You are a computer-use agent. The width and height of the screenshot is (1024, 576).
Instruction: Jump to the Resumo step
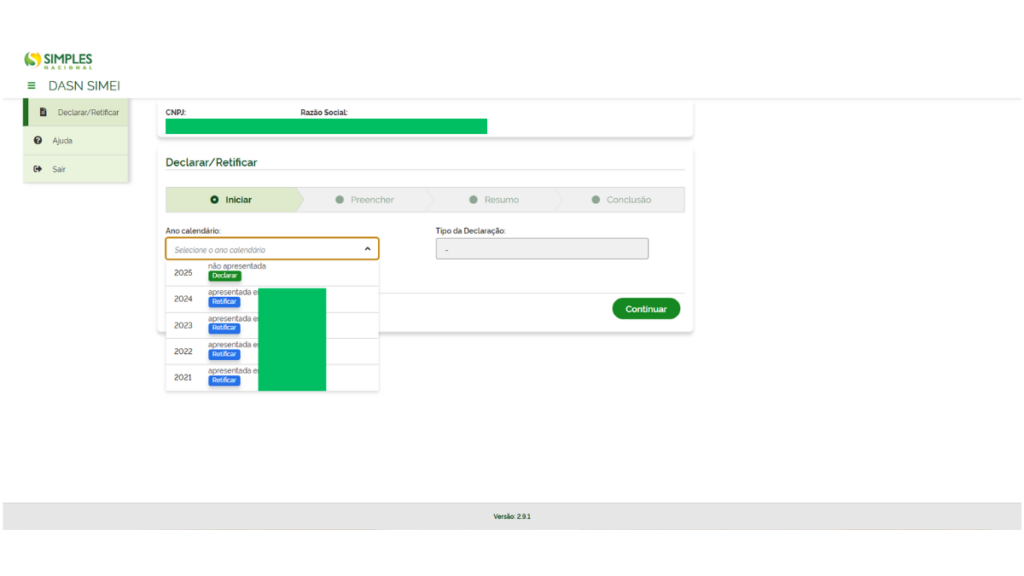point(494,200)
